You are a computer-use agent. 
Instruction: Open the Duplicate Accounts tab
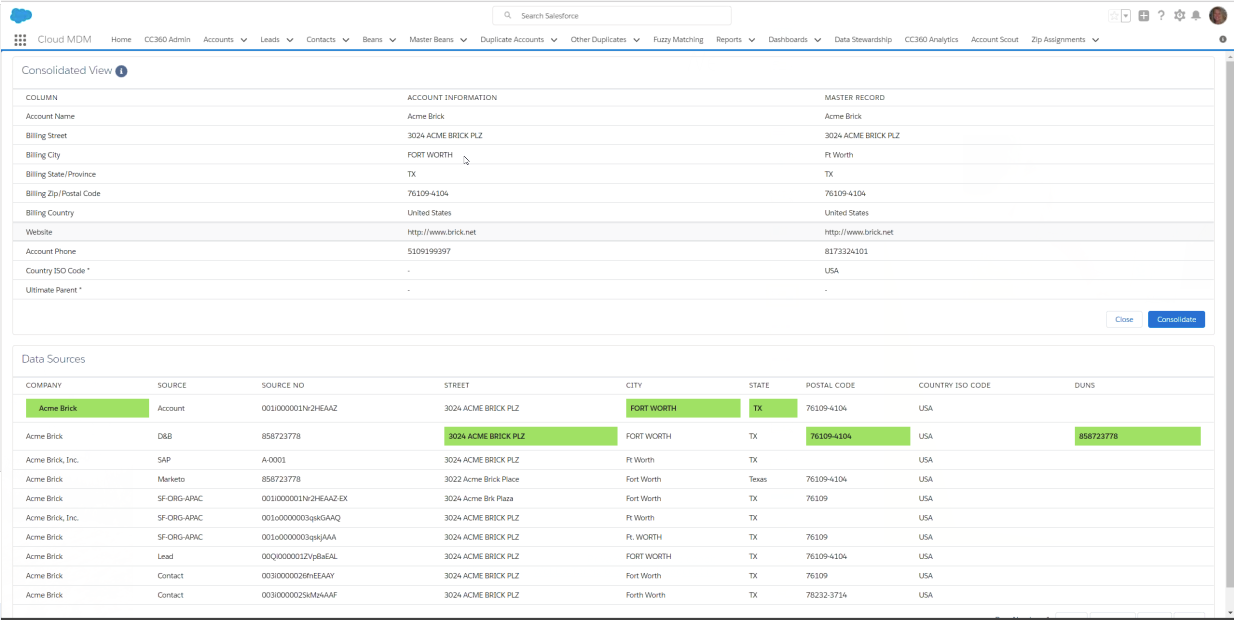(x=512, y=40)
